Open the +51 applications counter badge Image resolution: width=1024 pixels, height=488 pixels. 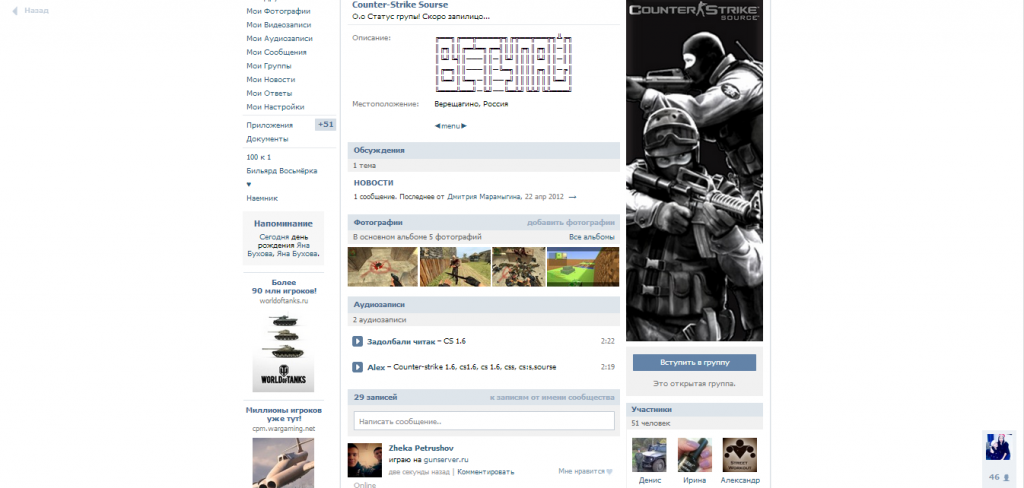point(325,125)
